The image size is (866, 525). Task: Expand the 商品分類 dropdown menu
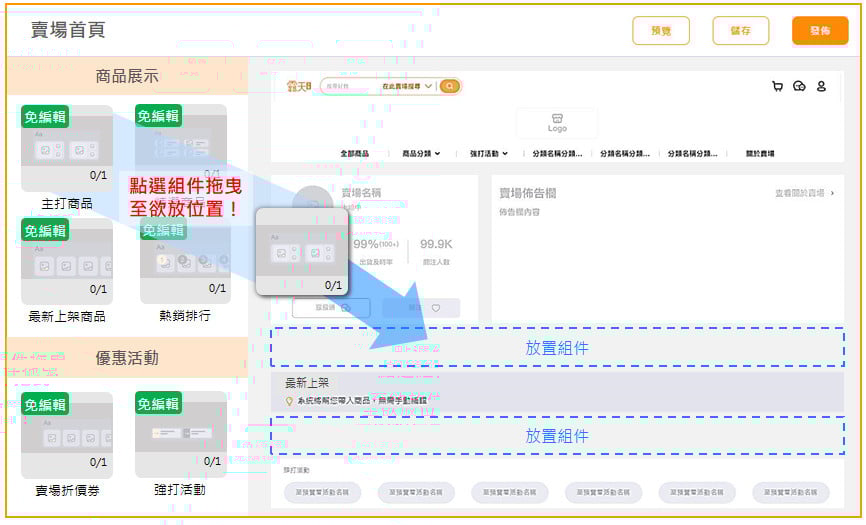pyautogui.click(x=421, y=154)
